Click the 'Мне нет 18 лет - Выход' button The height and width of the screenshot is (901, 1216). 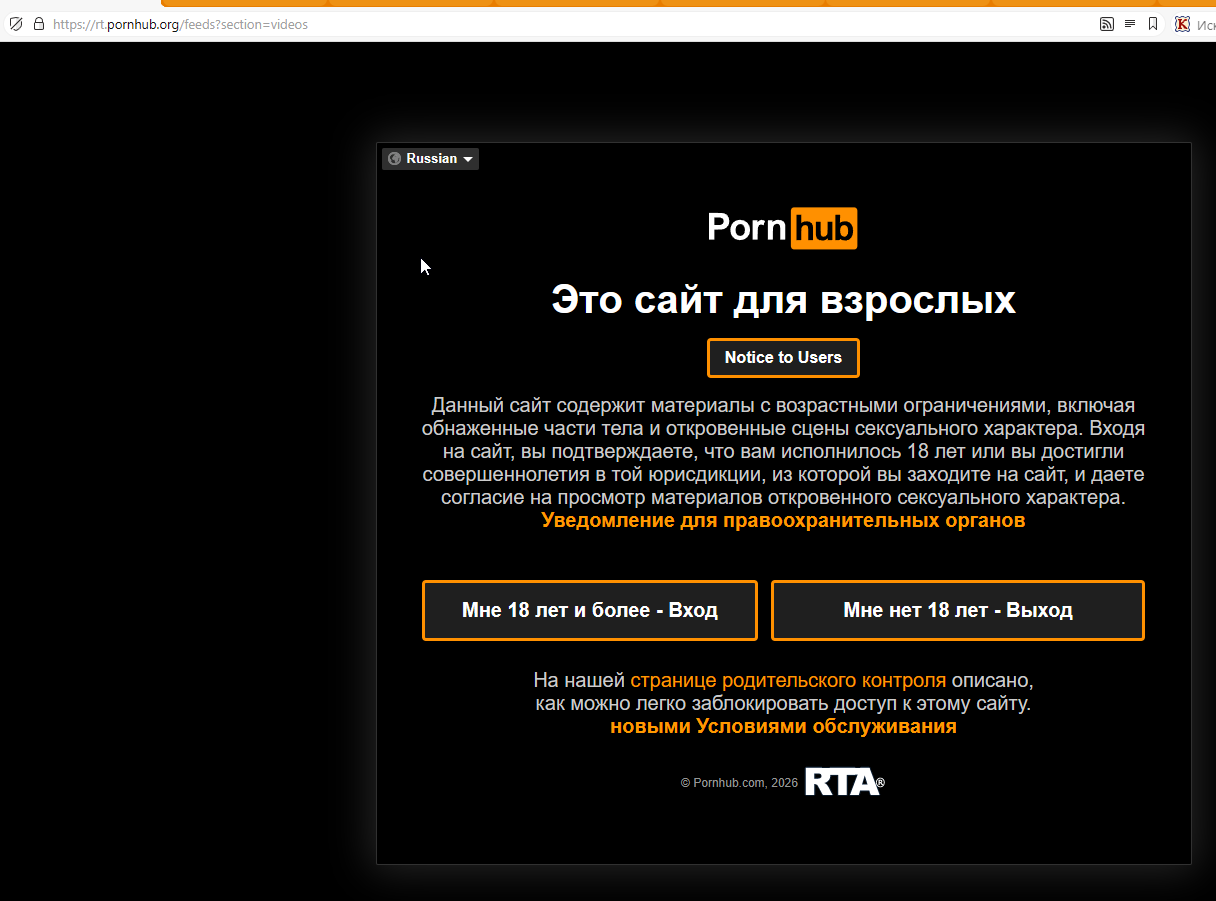pyautogui.click(x=958, y=610)
